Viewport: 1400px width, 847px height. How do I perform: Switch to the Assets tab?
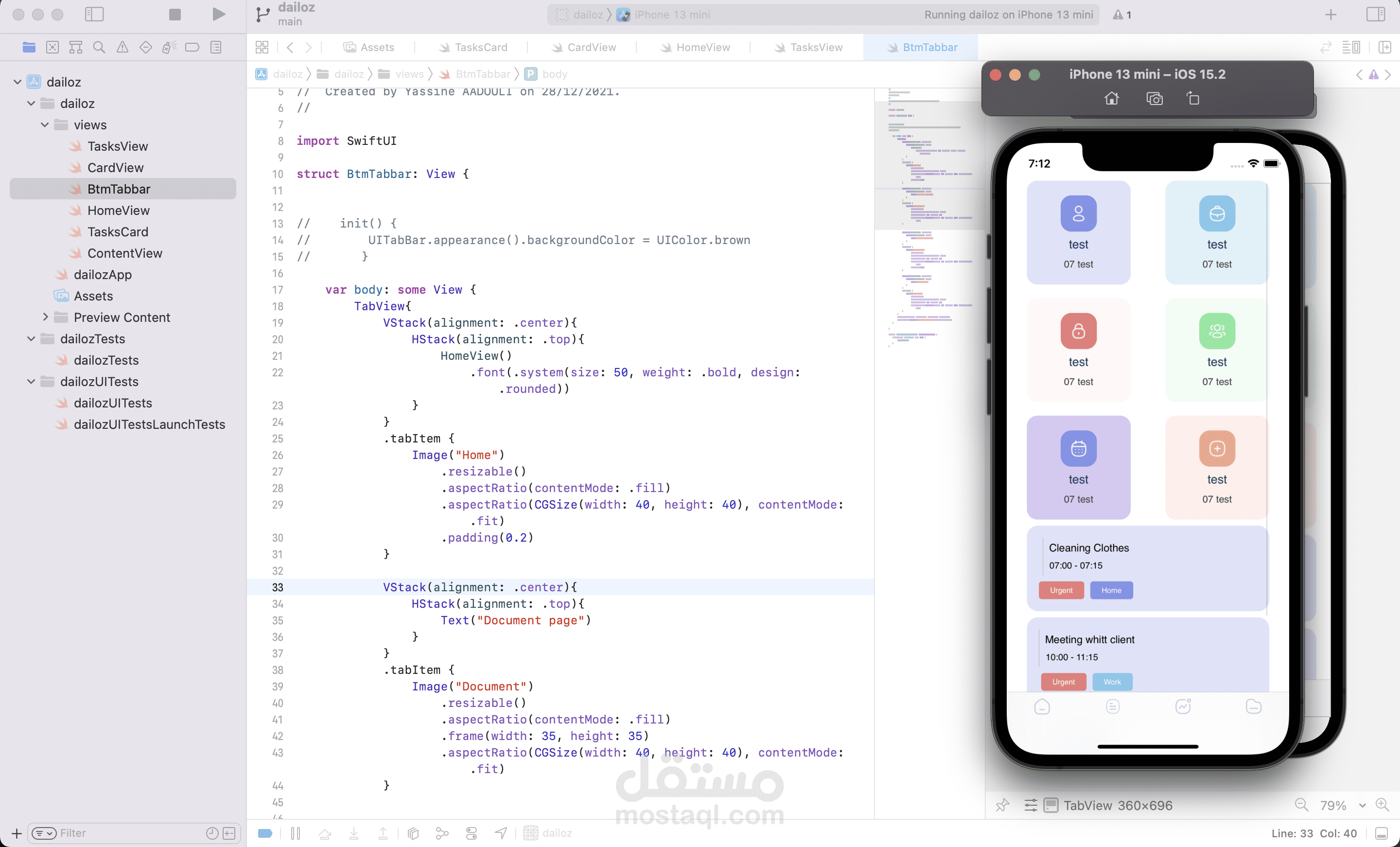pyautogui.click(x=369, y=47)
